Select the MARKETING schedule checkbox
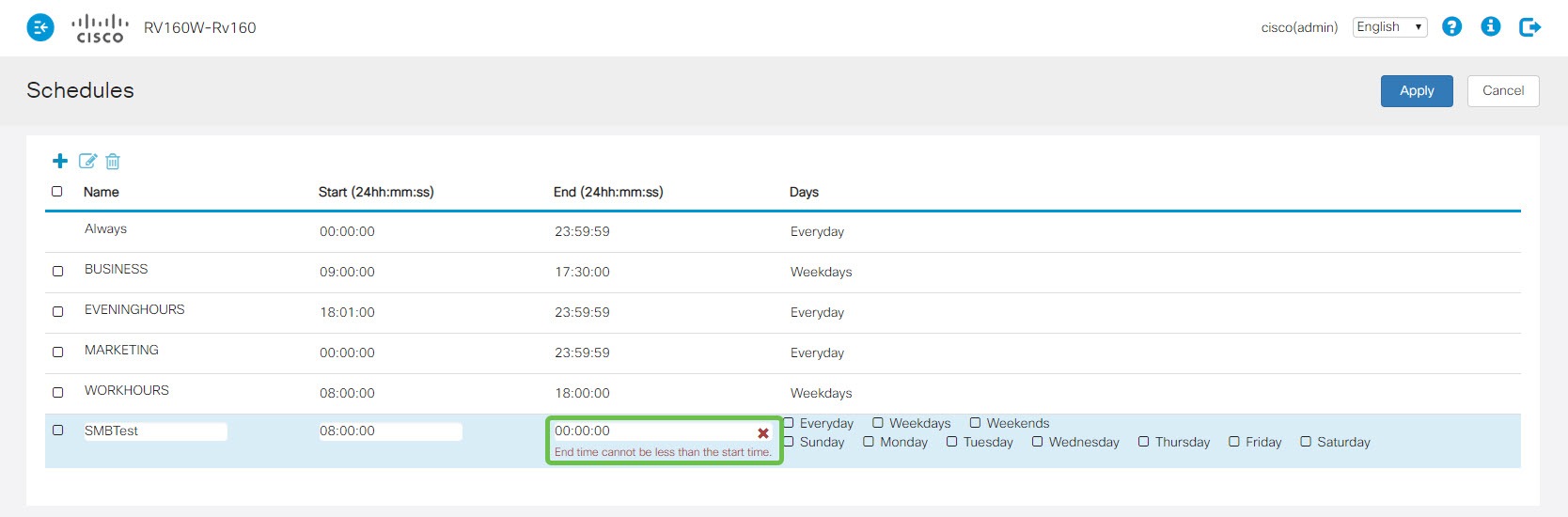1568x517 pixels. coord(58,352)
